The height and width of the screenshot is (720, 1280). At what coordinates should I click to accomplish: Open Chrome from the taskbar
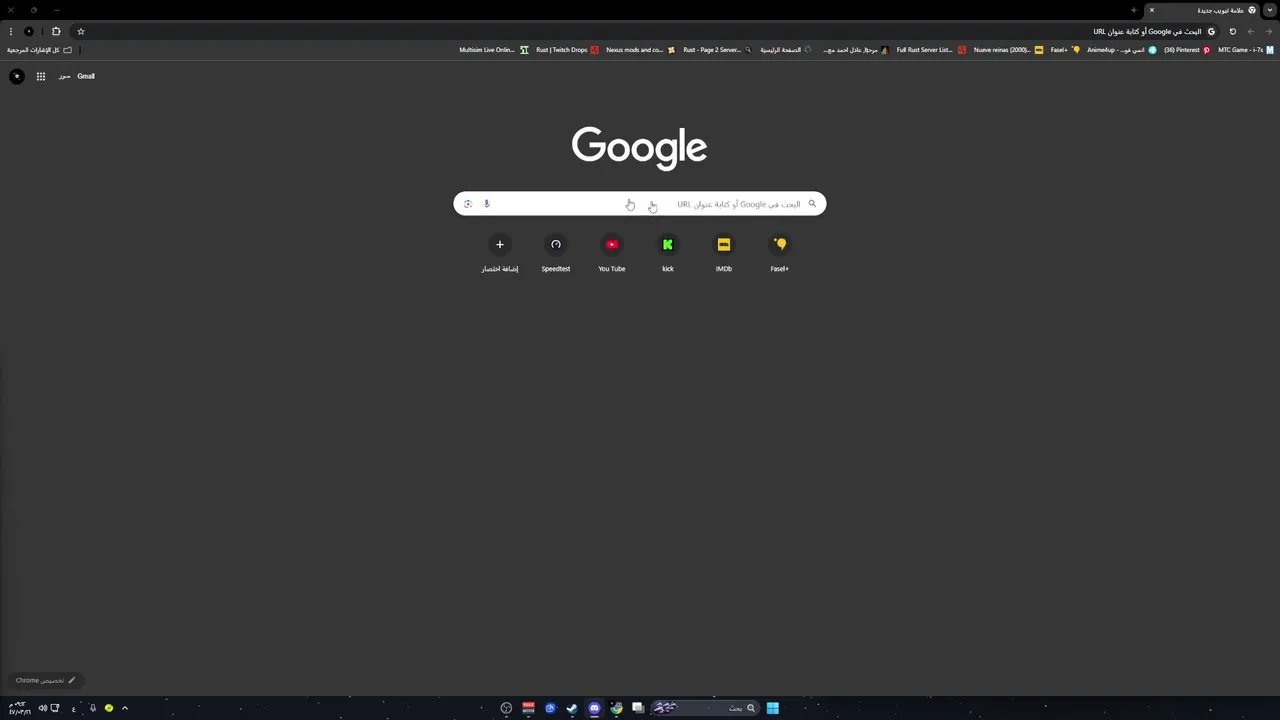pyautogui.click(x=616, y=708)
